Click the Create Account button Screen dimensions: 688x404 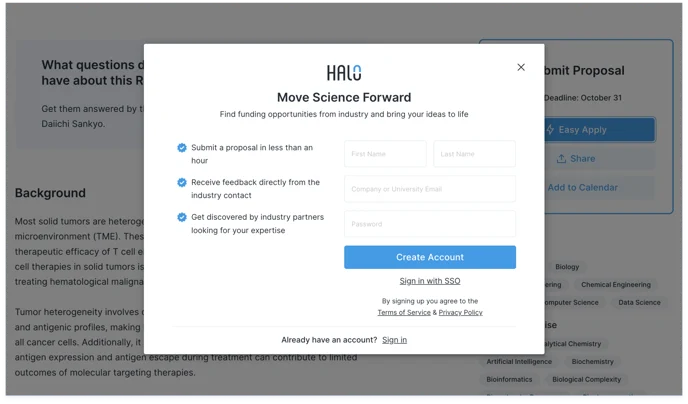point(430,257)
